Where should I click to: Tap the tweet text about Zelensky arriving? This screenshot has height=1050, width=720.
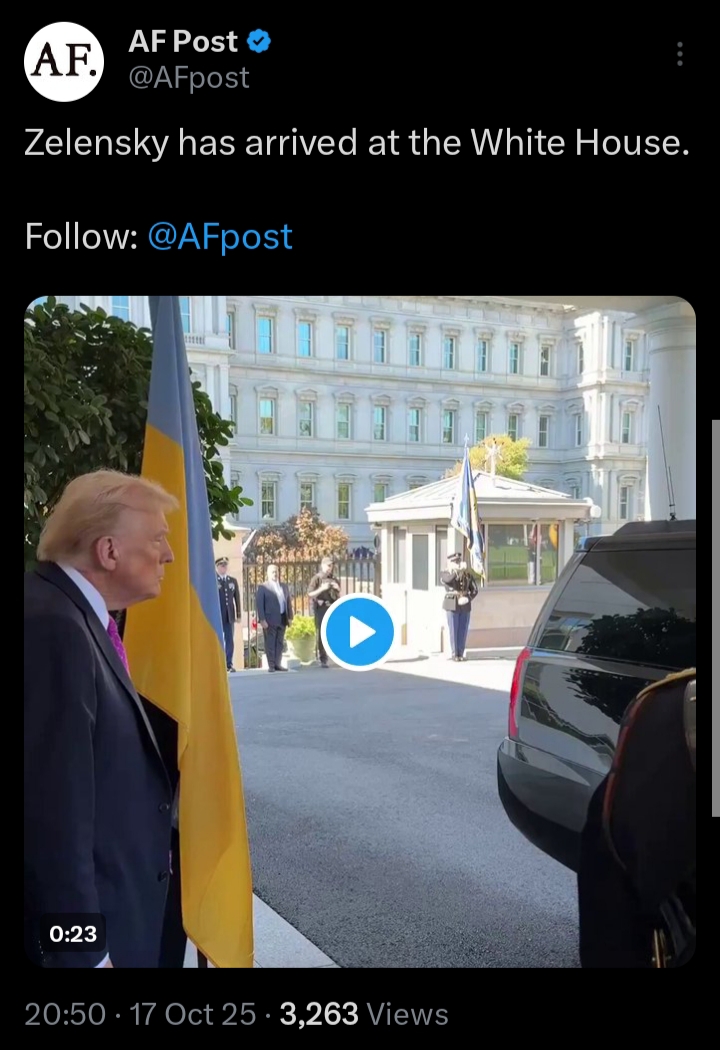coord(356,143)
